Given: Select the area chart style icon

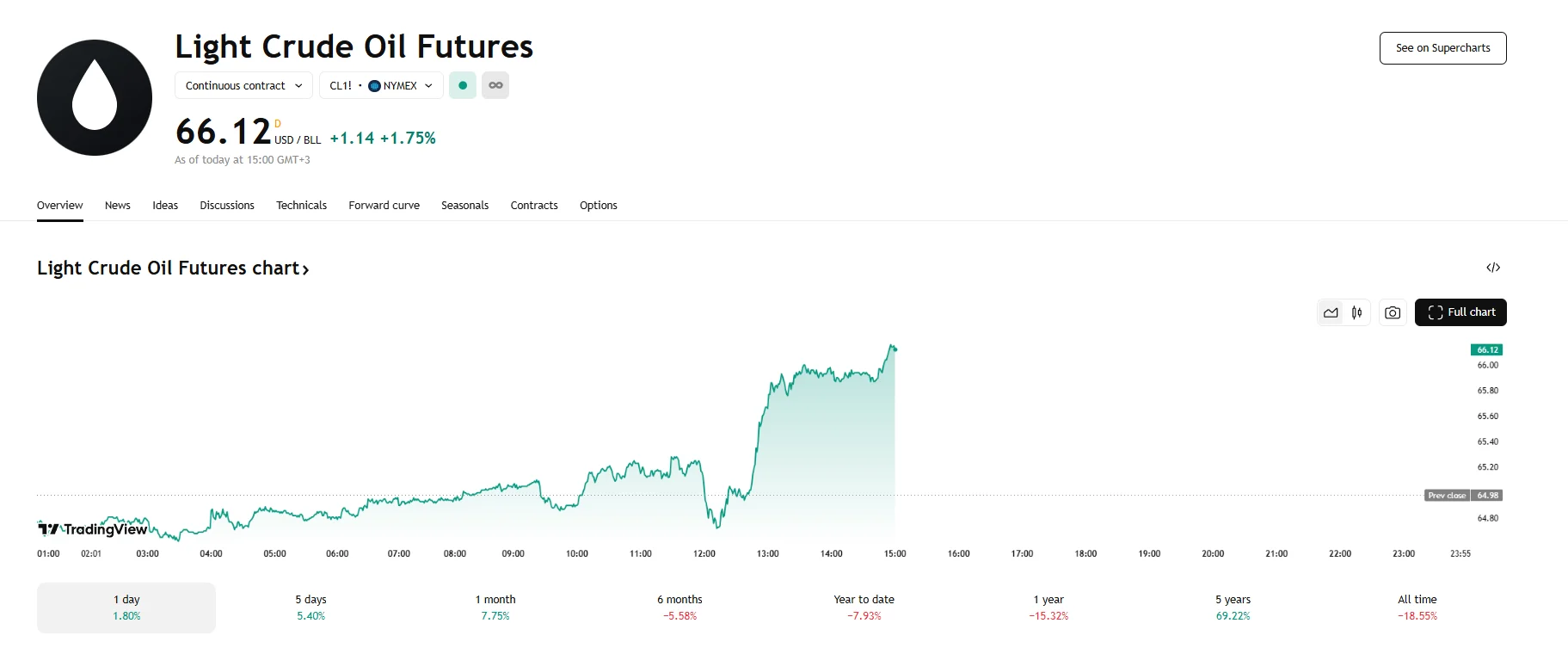Looking at the screenshot, I should [1330, 312].
